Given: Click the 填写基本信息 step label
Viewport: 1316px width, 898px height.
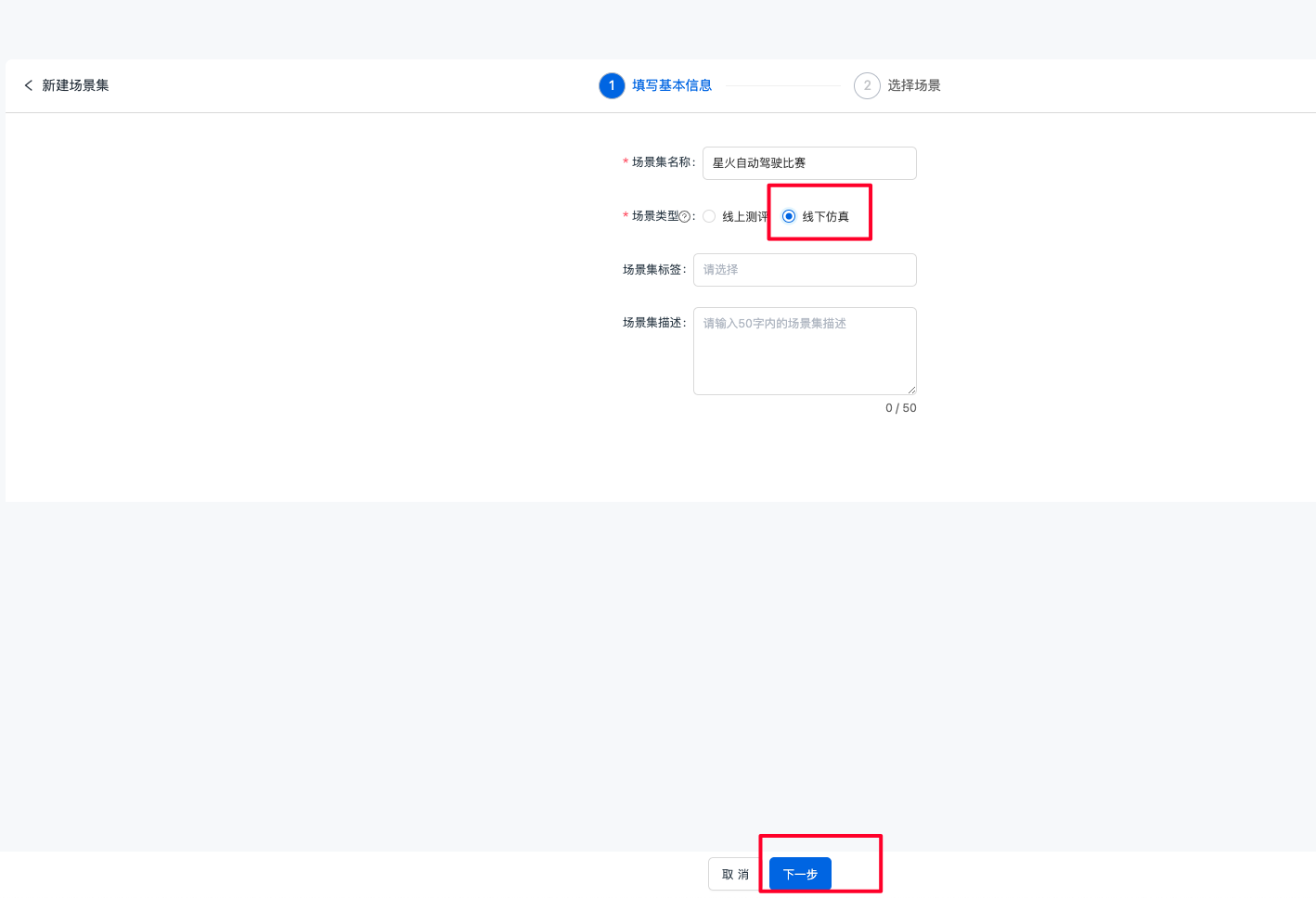Looking at the screenshot, I should tap(670, 84).
